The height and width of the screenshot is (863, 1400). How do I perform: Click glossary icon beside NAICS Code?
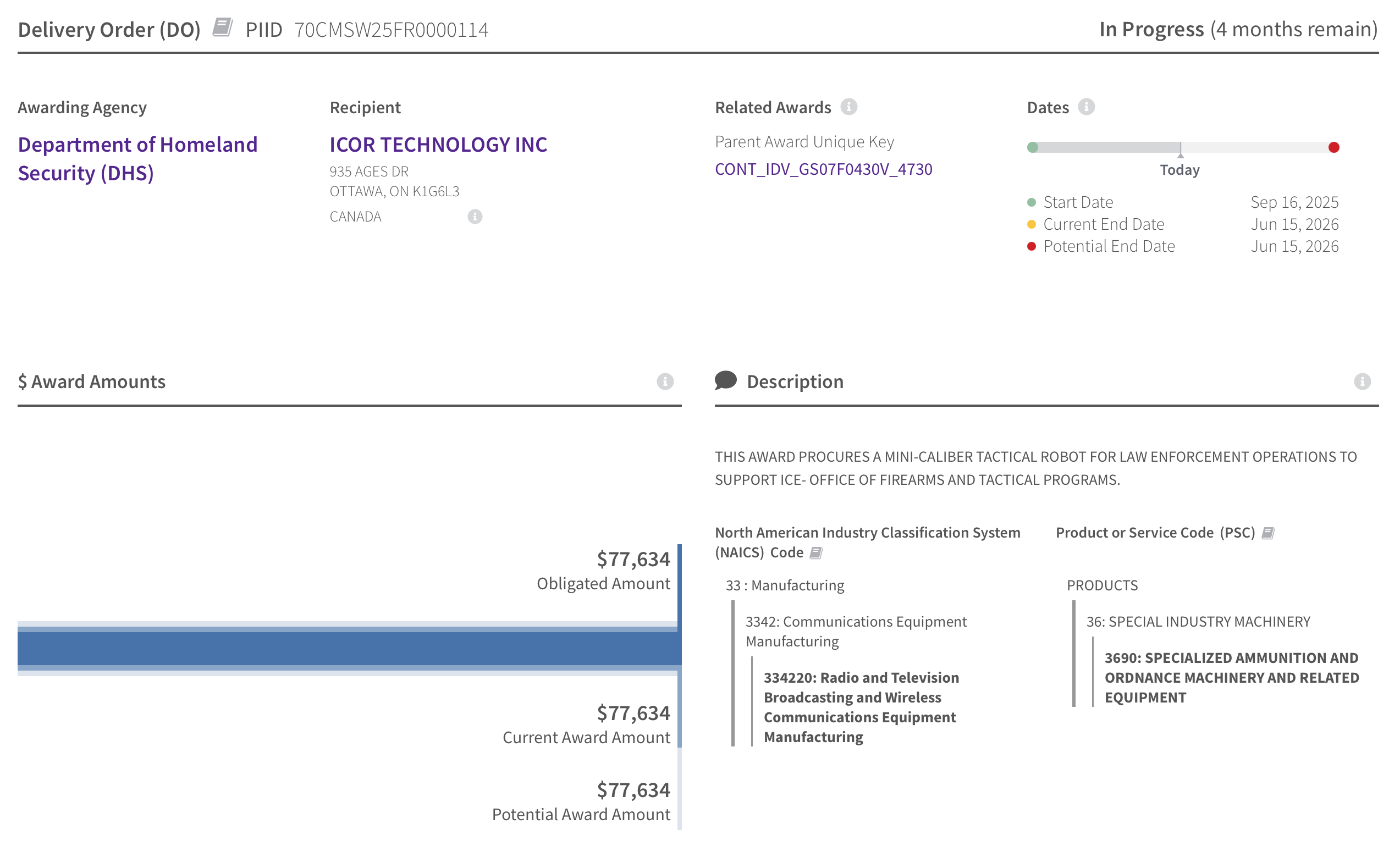point(817,552)
